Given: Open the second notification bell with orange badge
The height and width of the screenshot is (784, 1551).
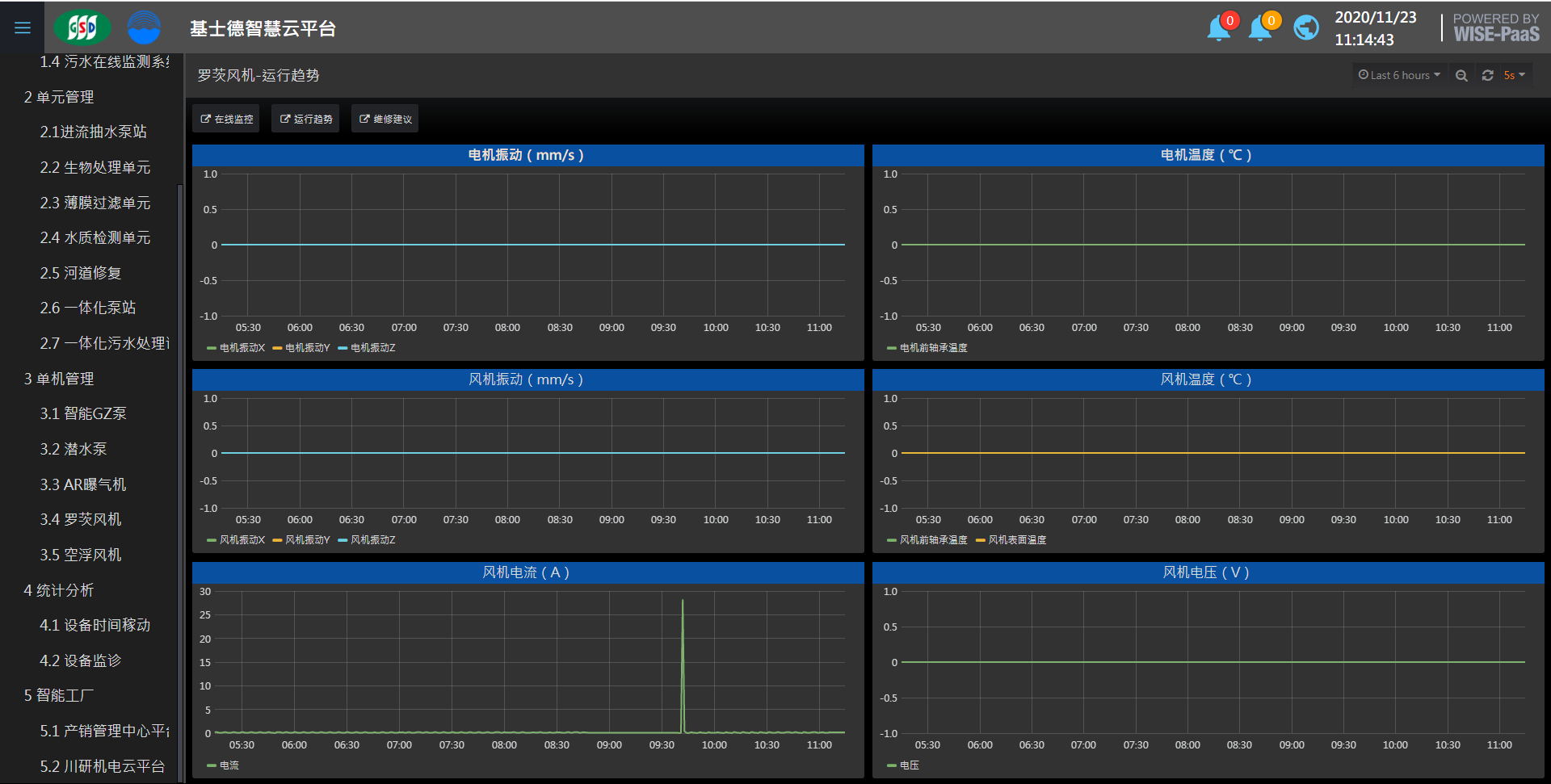Looking at the screenshot, I should (1260, 28).
